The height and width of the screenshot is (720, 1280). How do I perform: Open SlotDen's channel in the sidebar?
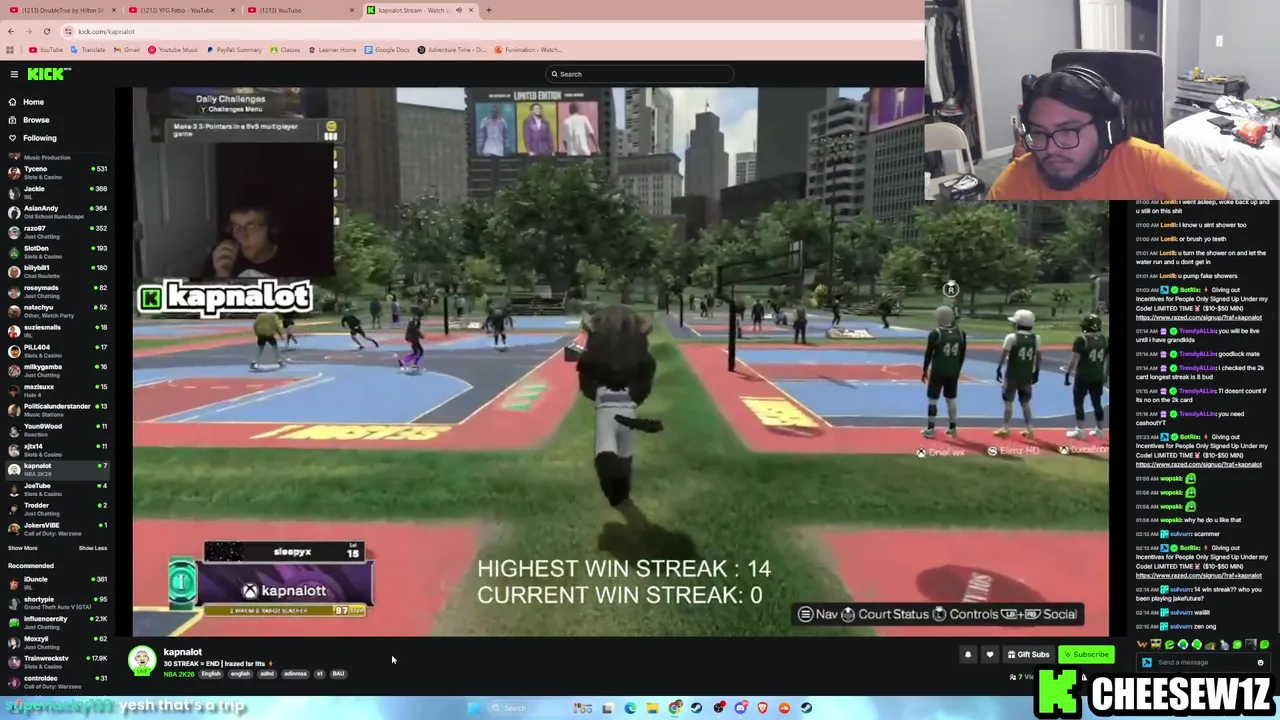tap(56, 251)
